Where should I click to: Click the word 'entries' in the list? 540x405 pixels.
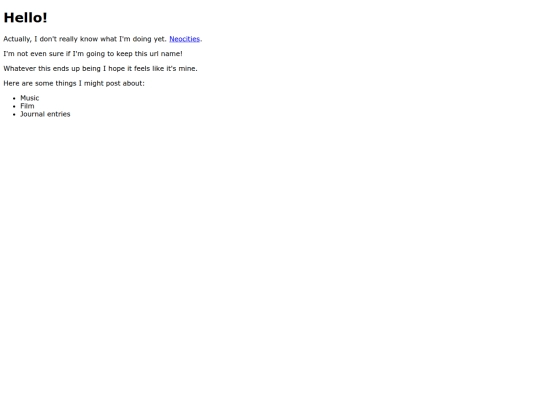59,114
